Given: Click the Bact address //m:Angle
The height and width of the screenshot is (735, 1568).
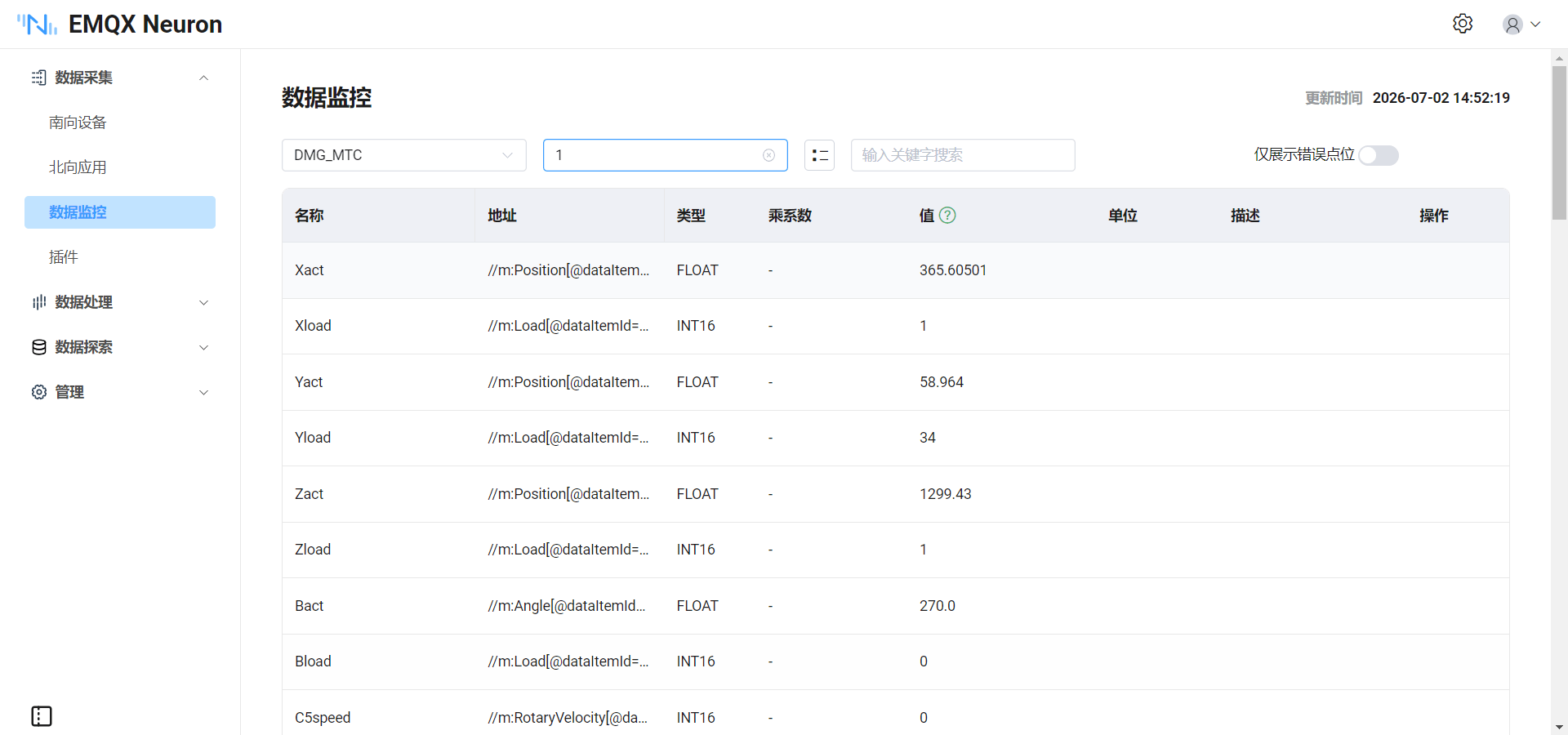Looking at the screenshot, I should [x=567, y=606].
